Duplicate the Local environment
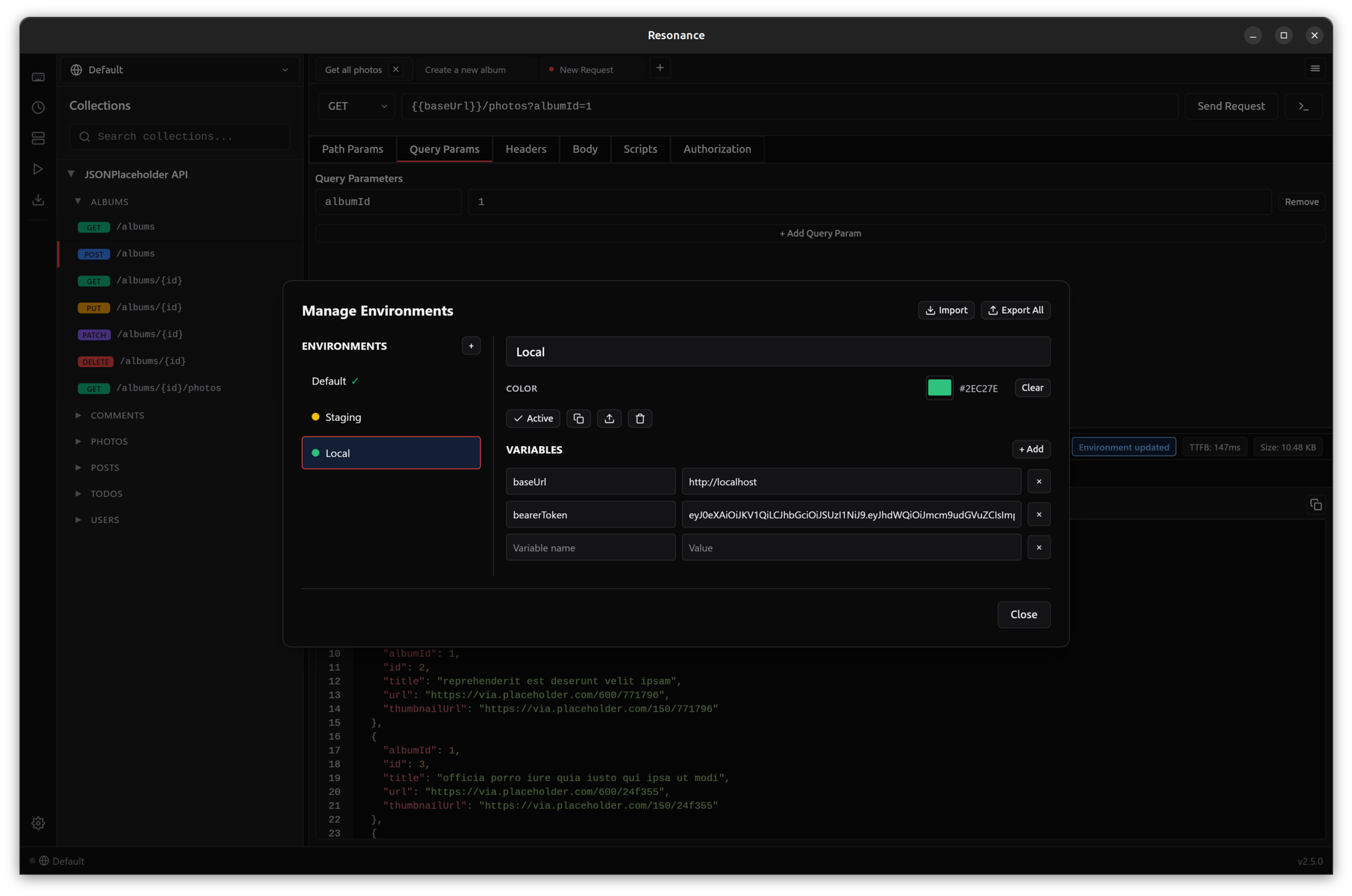The image size is (1352, 896). tap(579, 418)
